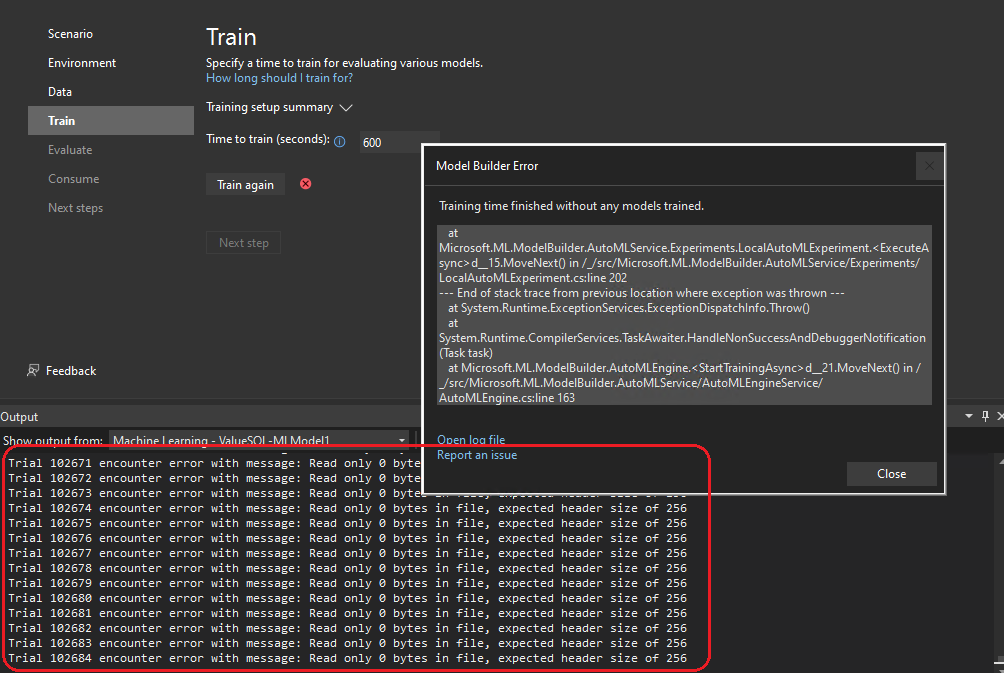Open the Show output from dropdown
The height and width of the screenshot is (673, 1004).
pyautogui.click(x=402, y=439)
